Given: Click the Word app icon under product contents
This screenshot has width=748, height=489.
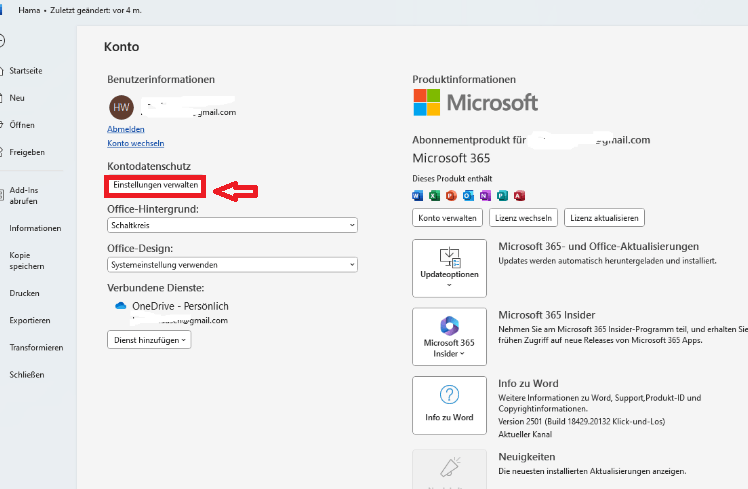Looking at the screenshot, I should [x=417, y=196].
